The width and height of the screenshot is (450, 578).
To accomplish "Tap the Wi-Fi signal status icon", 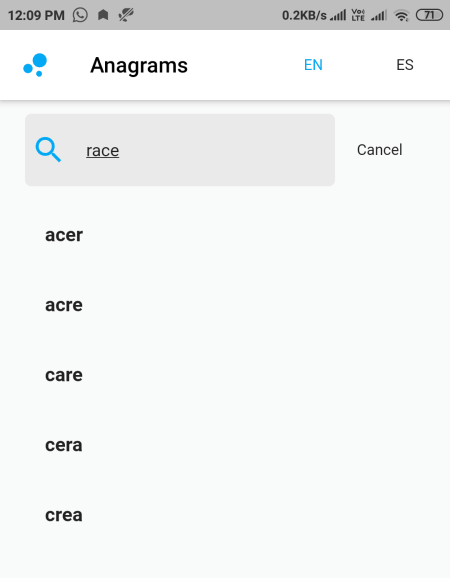I will (401, 15).
